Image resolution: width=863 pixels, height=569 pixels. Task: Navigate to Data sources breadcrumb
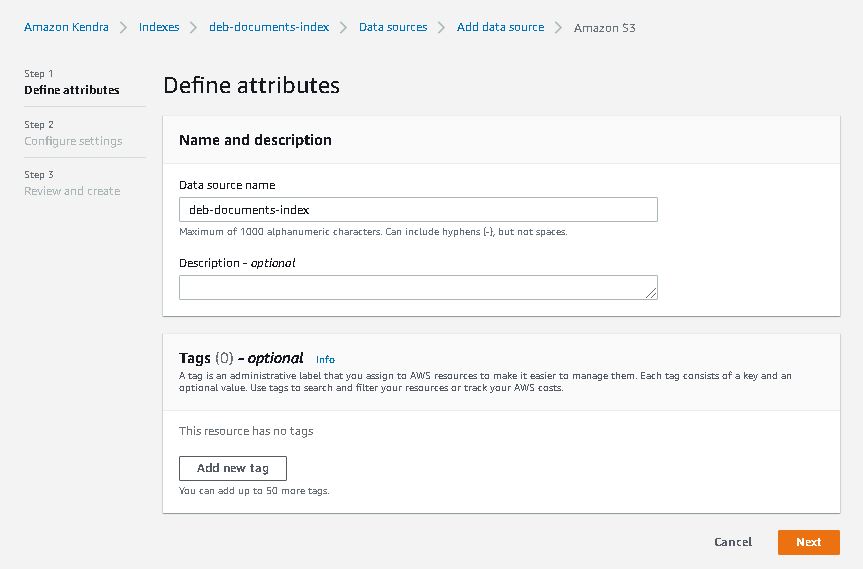(x=393, y=27)
